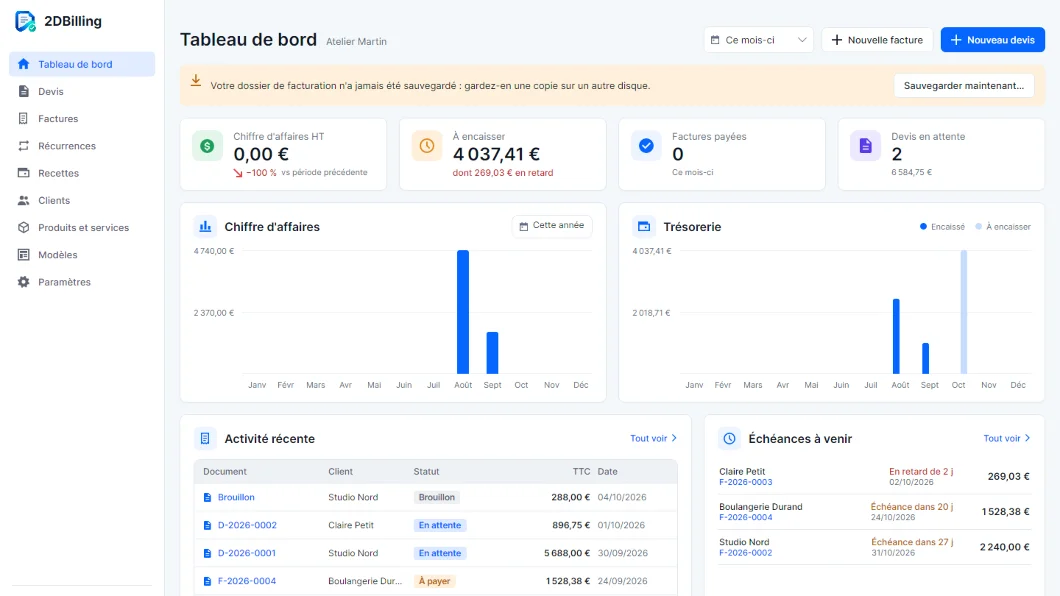Click the Factures receipt icon in sidebar
This screenshot has height=596, width=1060.
pyautogui.click(x=24, y=118)
